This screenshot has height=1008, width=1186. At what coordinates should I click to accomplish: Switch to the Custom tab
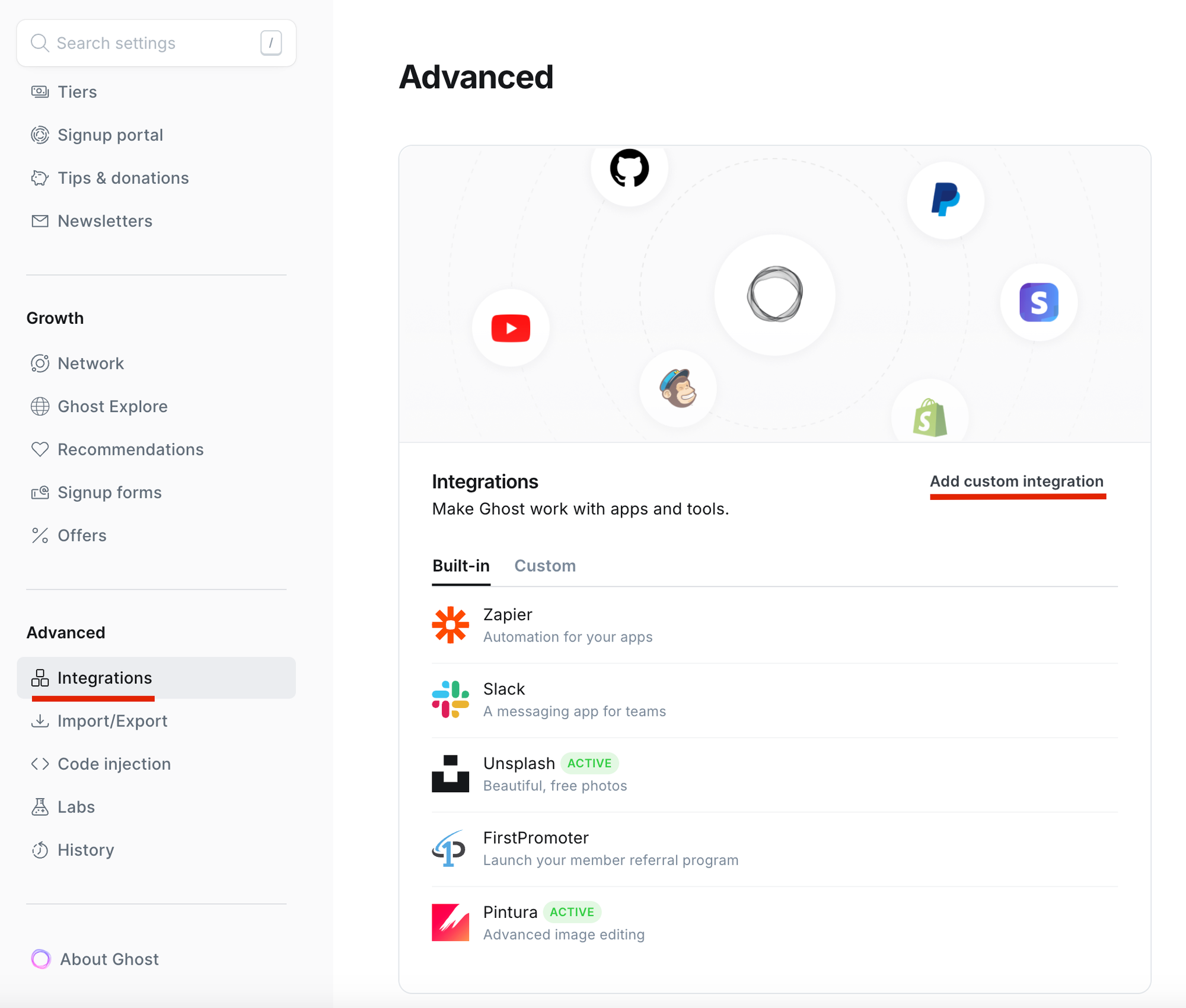544,566
